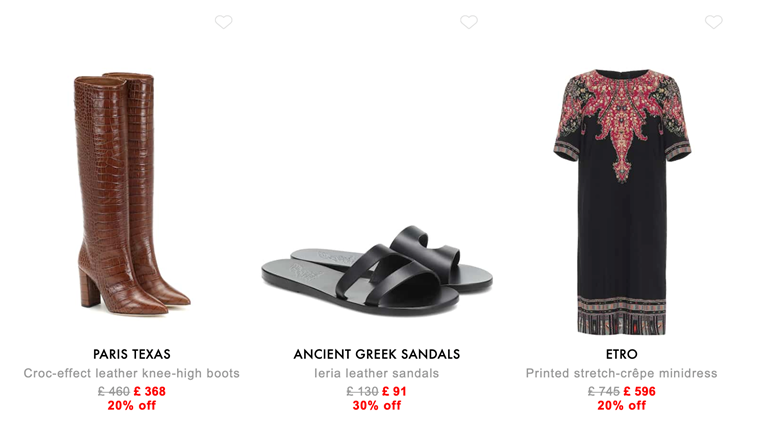The width and height of the screenshot is (760, 426).
Task: Click the ANCIENT GREEK SANDALS brand name
Action: pos(377,354)
